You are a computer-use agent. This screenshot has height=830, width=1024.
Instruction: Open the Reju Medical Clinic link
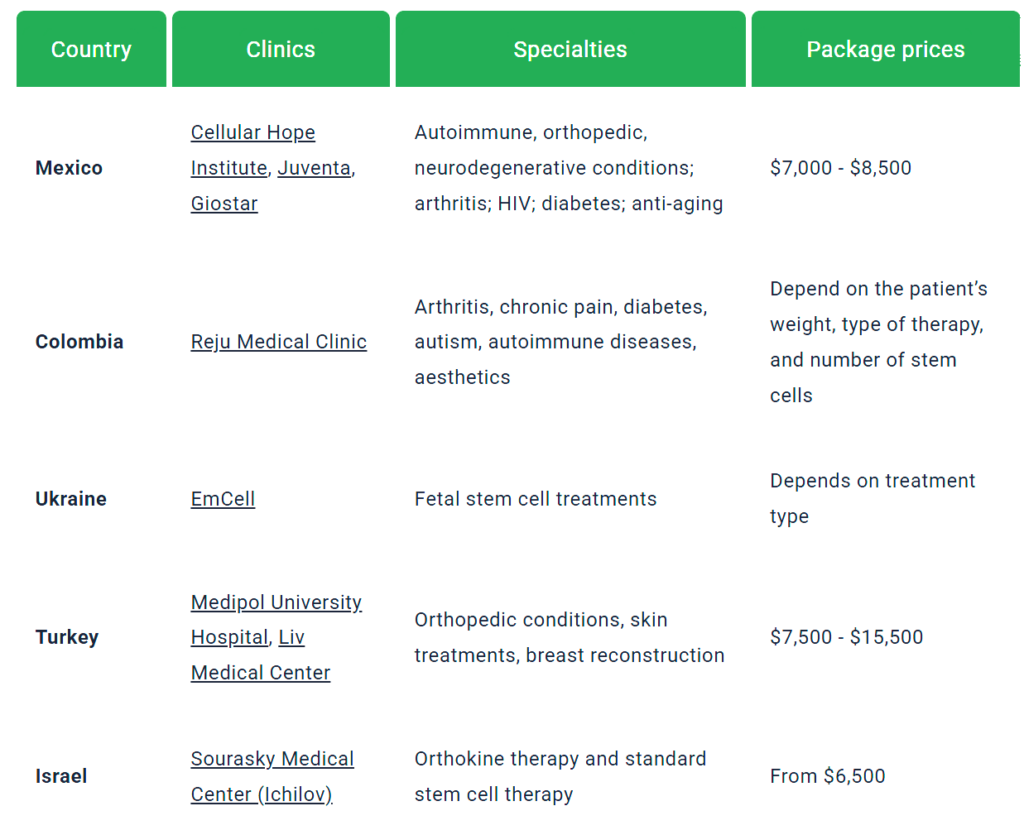click(279, 342)
